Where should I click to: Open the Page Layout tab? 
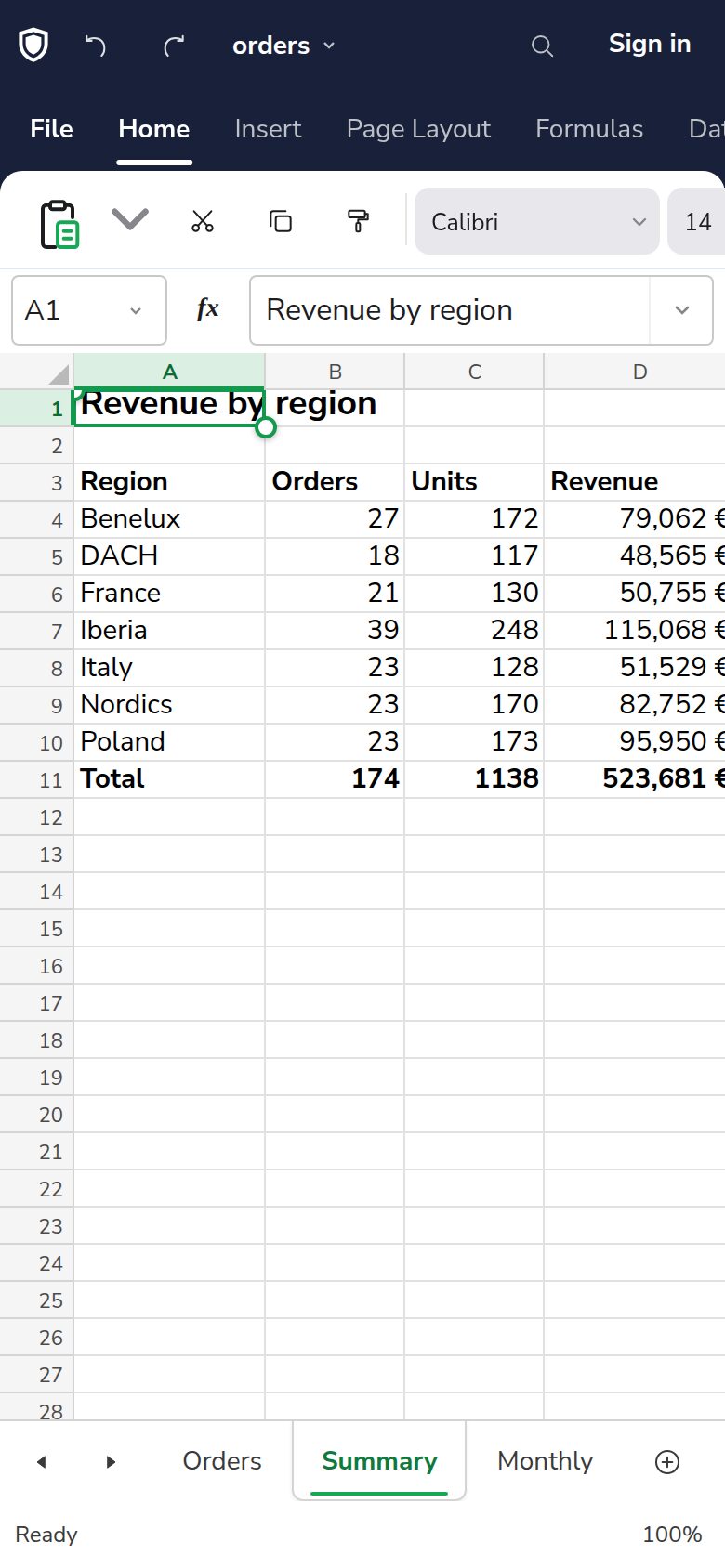pos(418,129)
